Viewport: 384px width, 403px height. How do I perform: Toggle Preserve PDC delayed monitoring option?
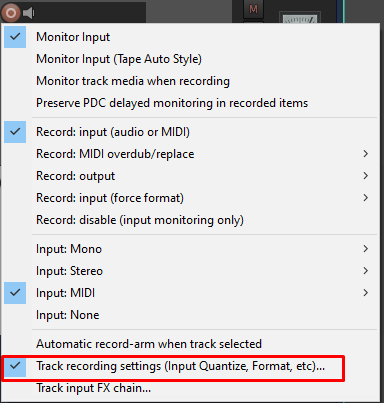point(190,103)
